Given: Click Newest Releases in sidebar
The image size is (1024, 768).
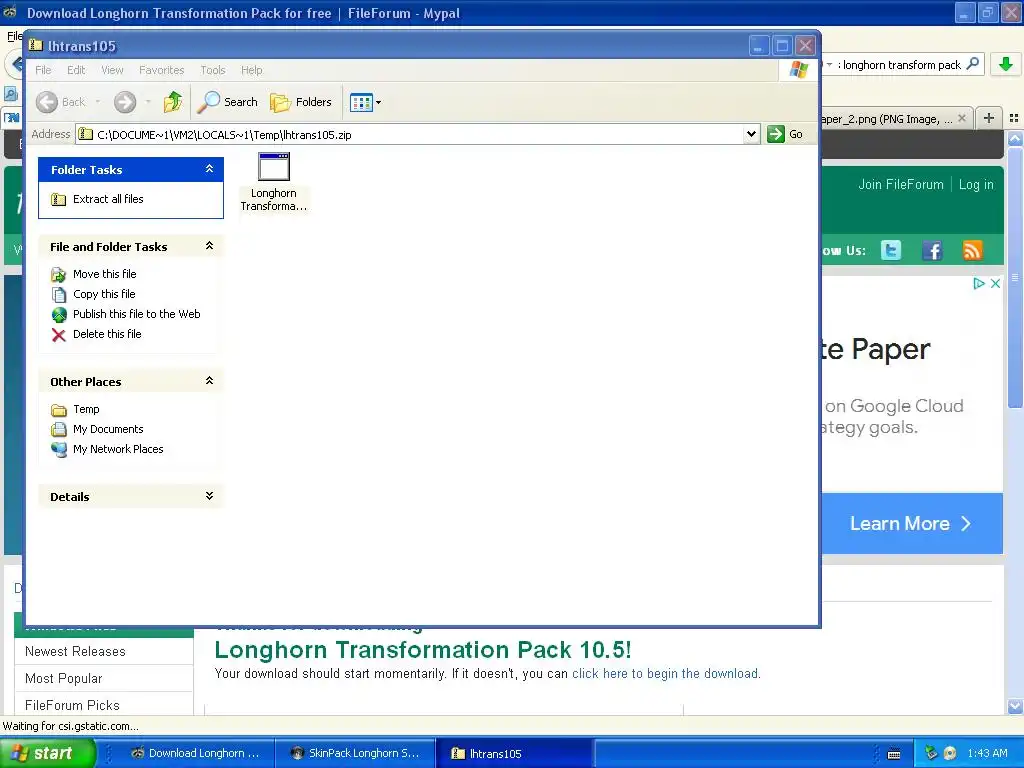Looking at the screenshot, I should (75, 652).
